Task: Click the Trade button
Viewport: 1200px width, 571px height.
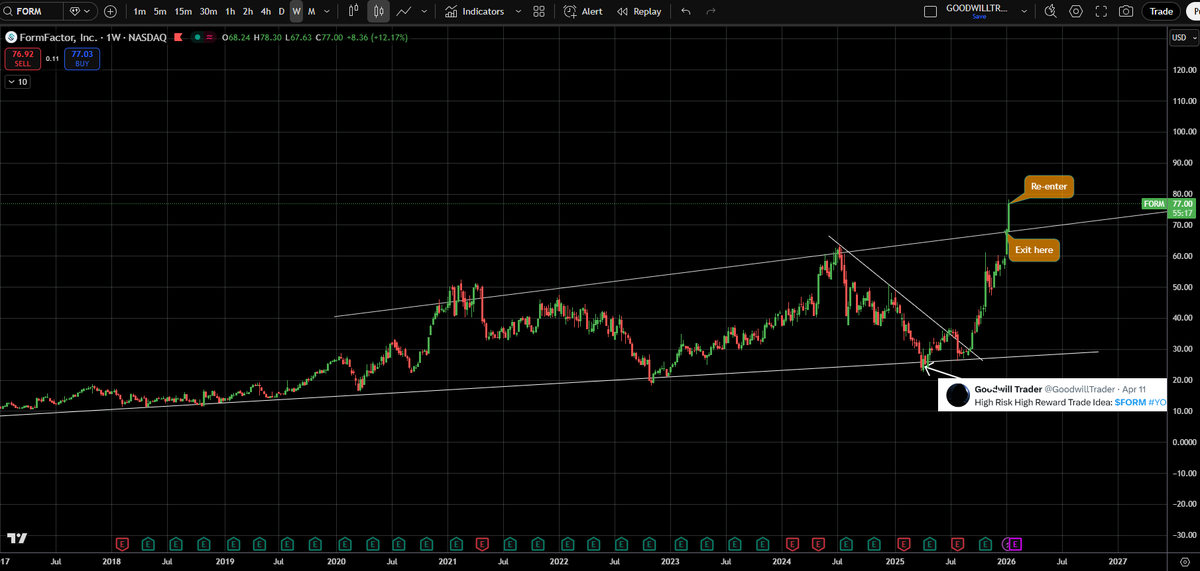Action: [1161, 12]
